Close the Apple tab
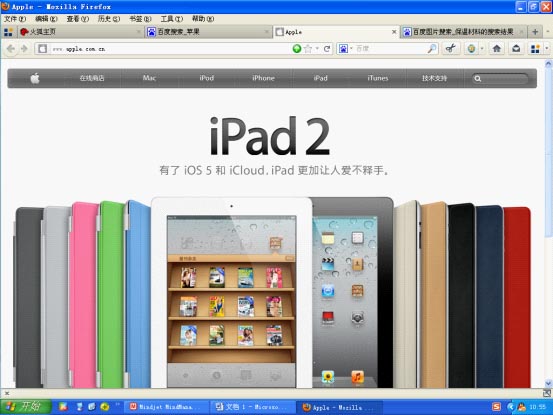 pos(394,32)
